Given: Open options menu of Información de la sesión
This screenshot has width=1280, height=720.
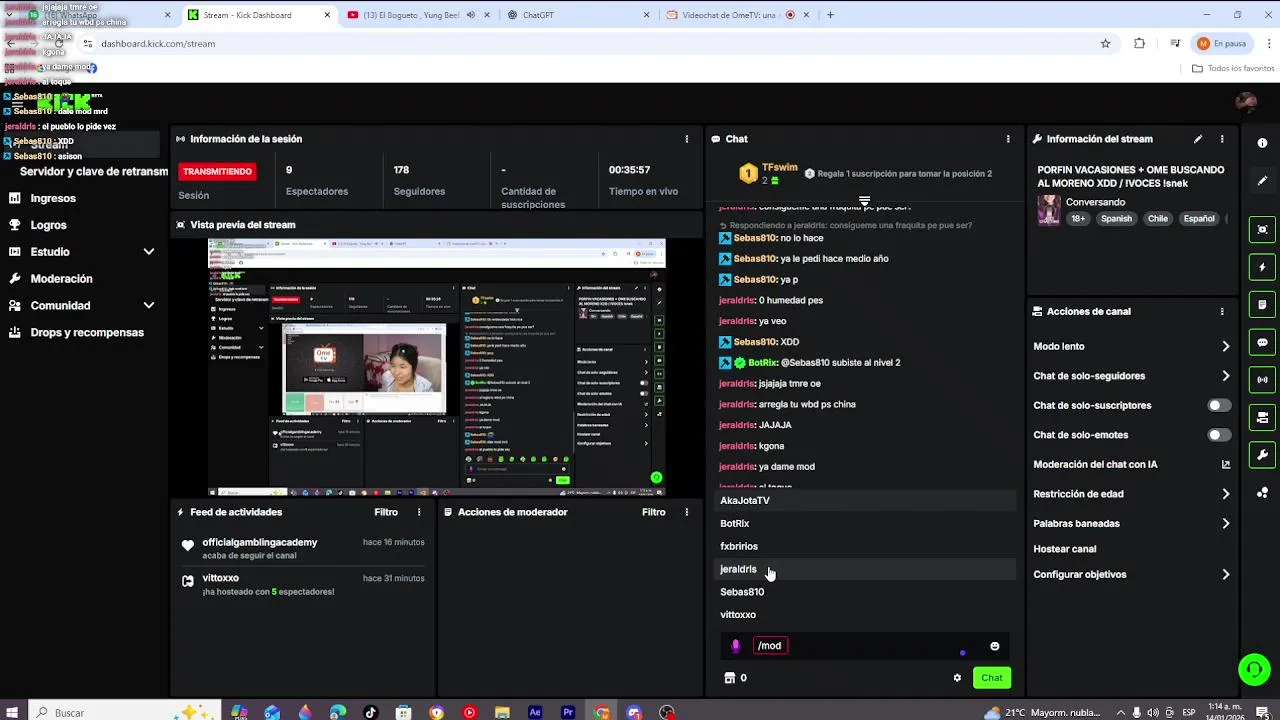Looking at the screenshot, I should pos(686,139).
